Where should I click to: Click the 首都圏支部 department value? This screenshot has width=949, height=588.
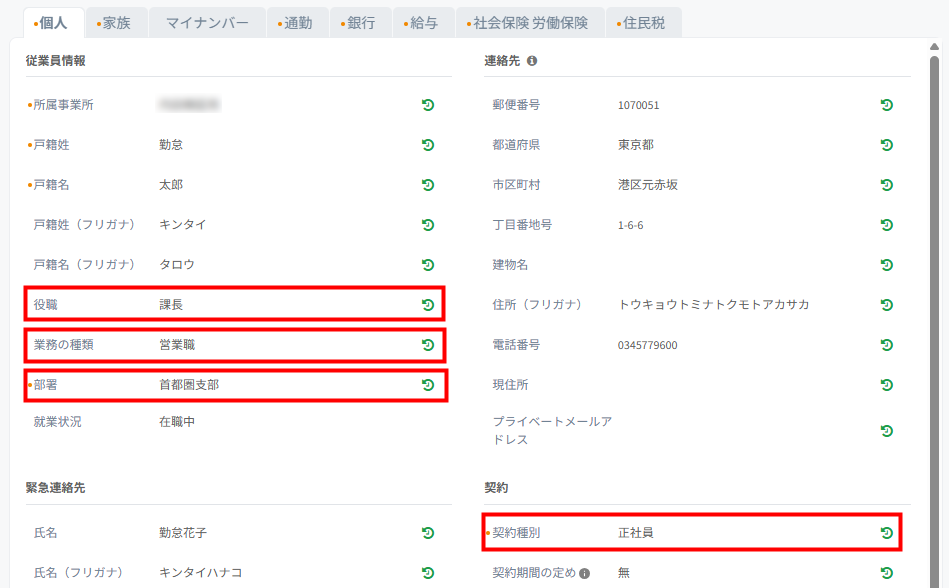coord(189,385)
